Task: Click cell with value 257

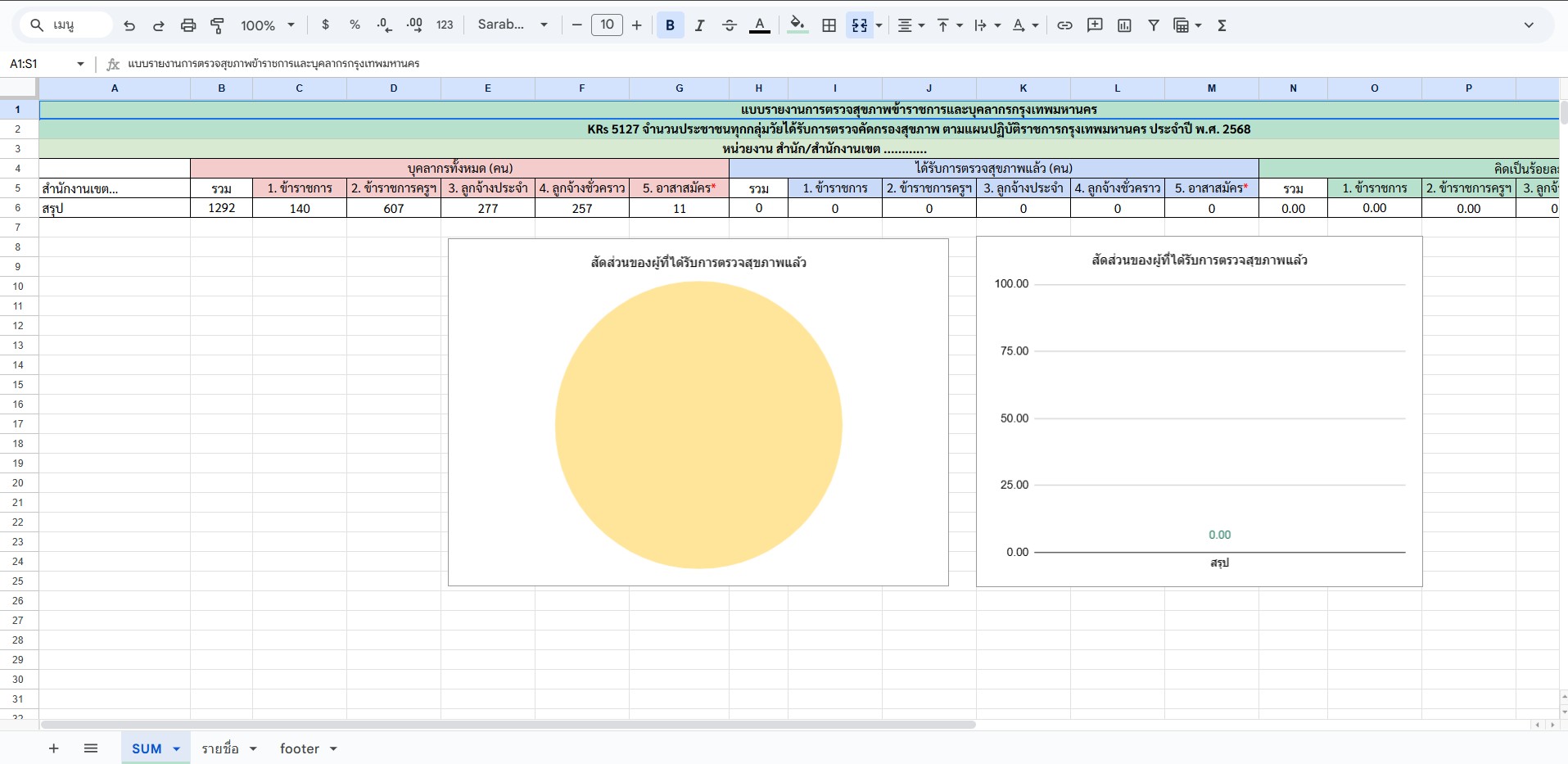Action: (x=582, y=208)
